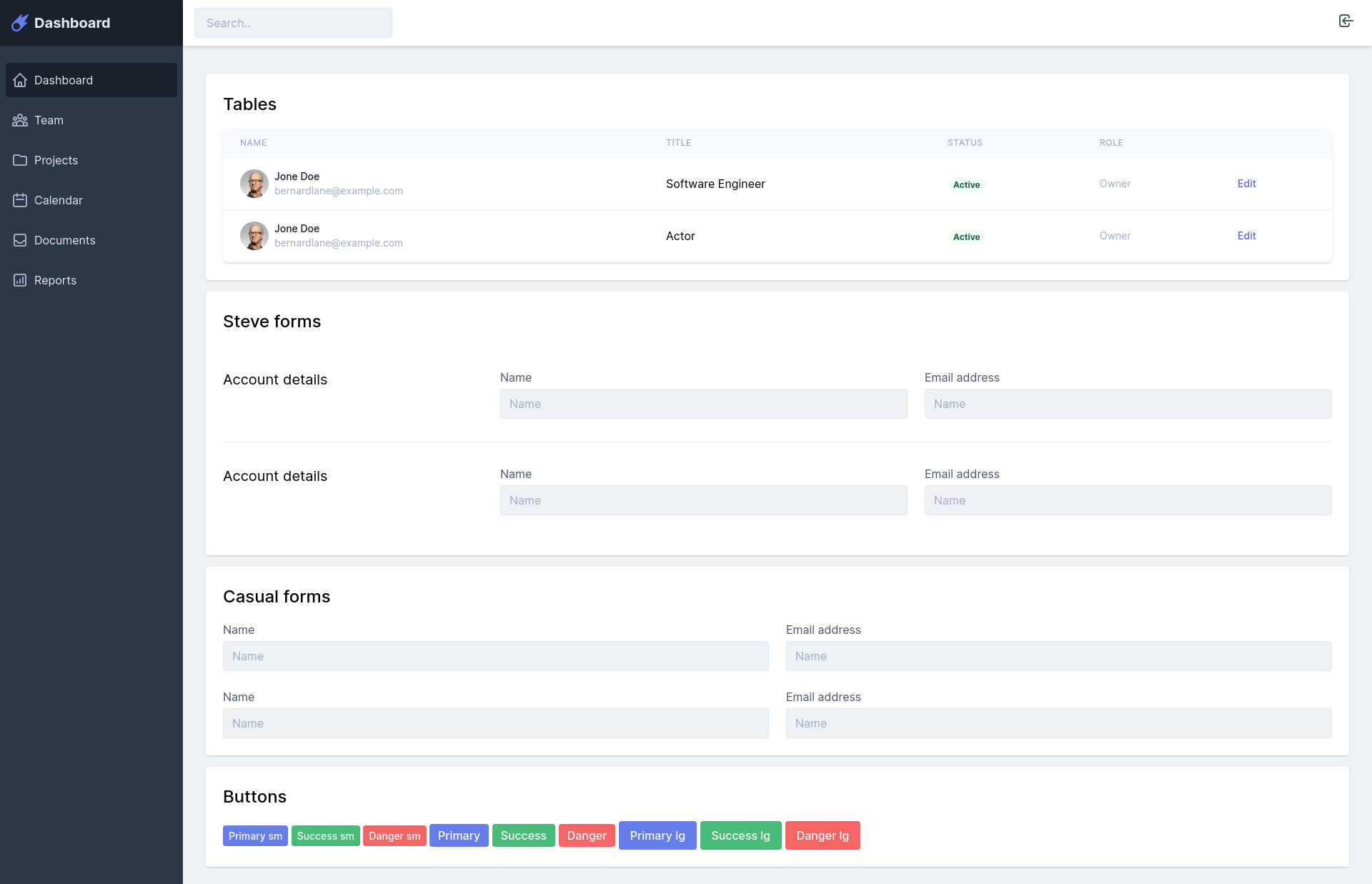The height and width of the screenshot is (884, 1372).
Task: Click the Calendar icon in the sidebar
Action: 19,200
